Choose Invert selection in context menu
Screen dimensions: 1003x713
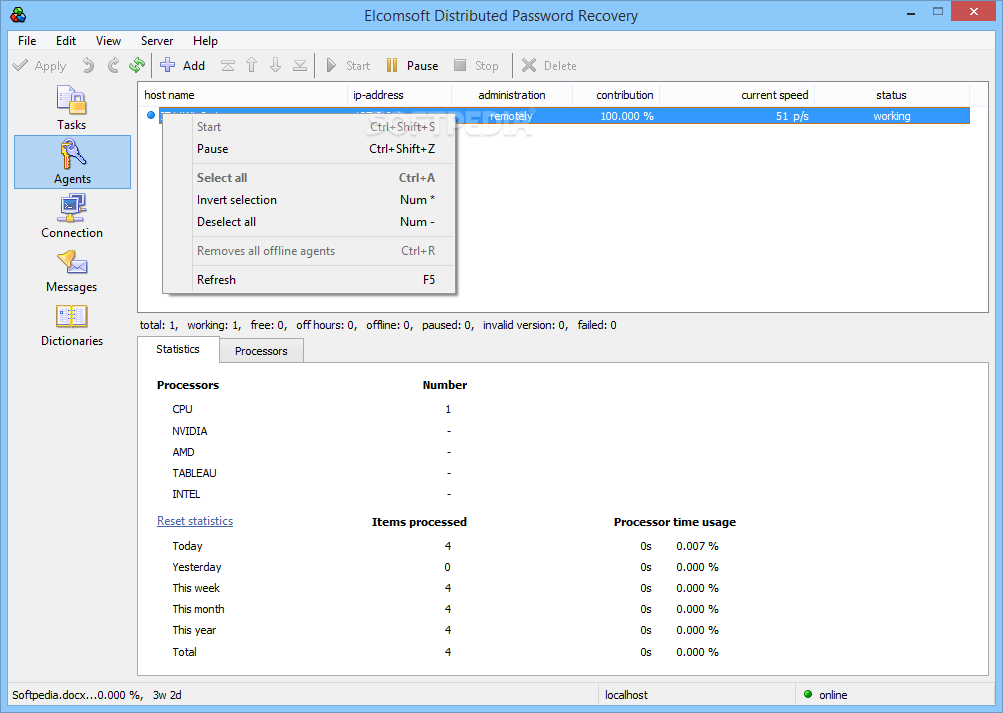click(309, 200)
